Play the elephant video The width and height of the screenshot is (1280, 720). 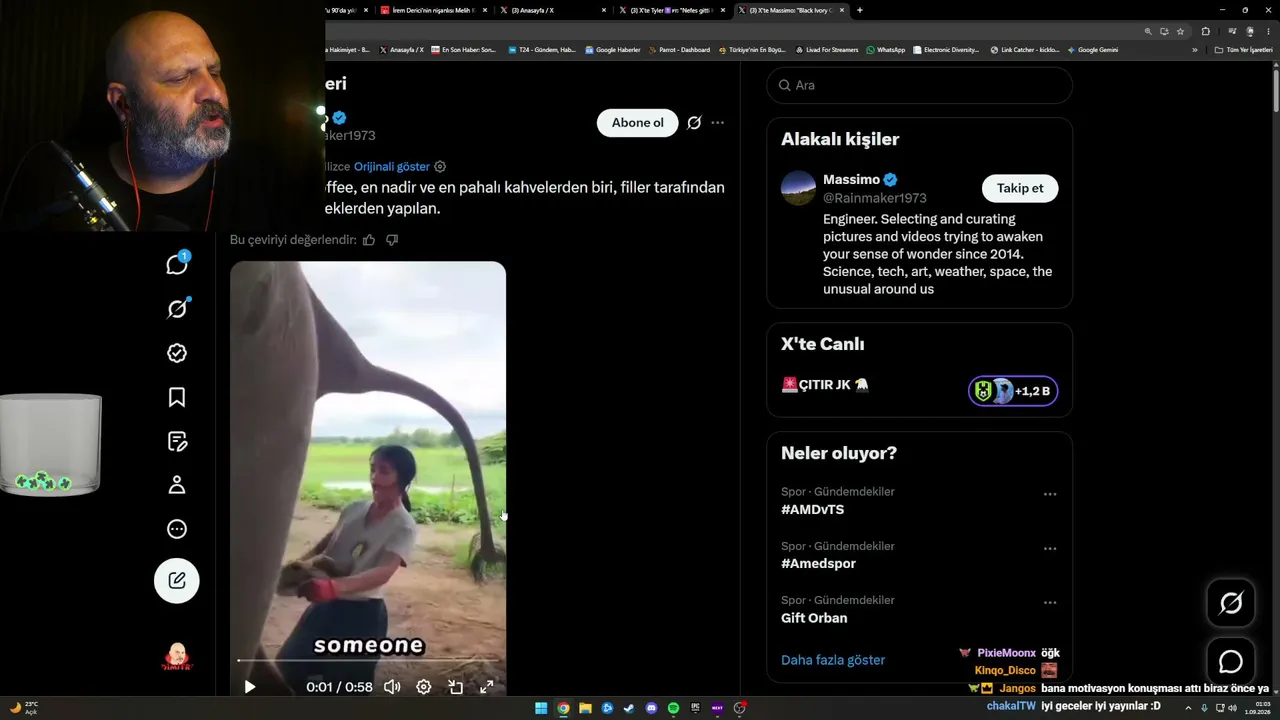pos(250,687)
